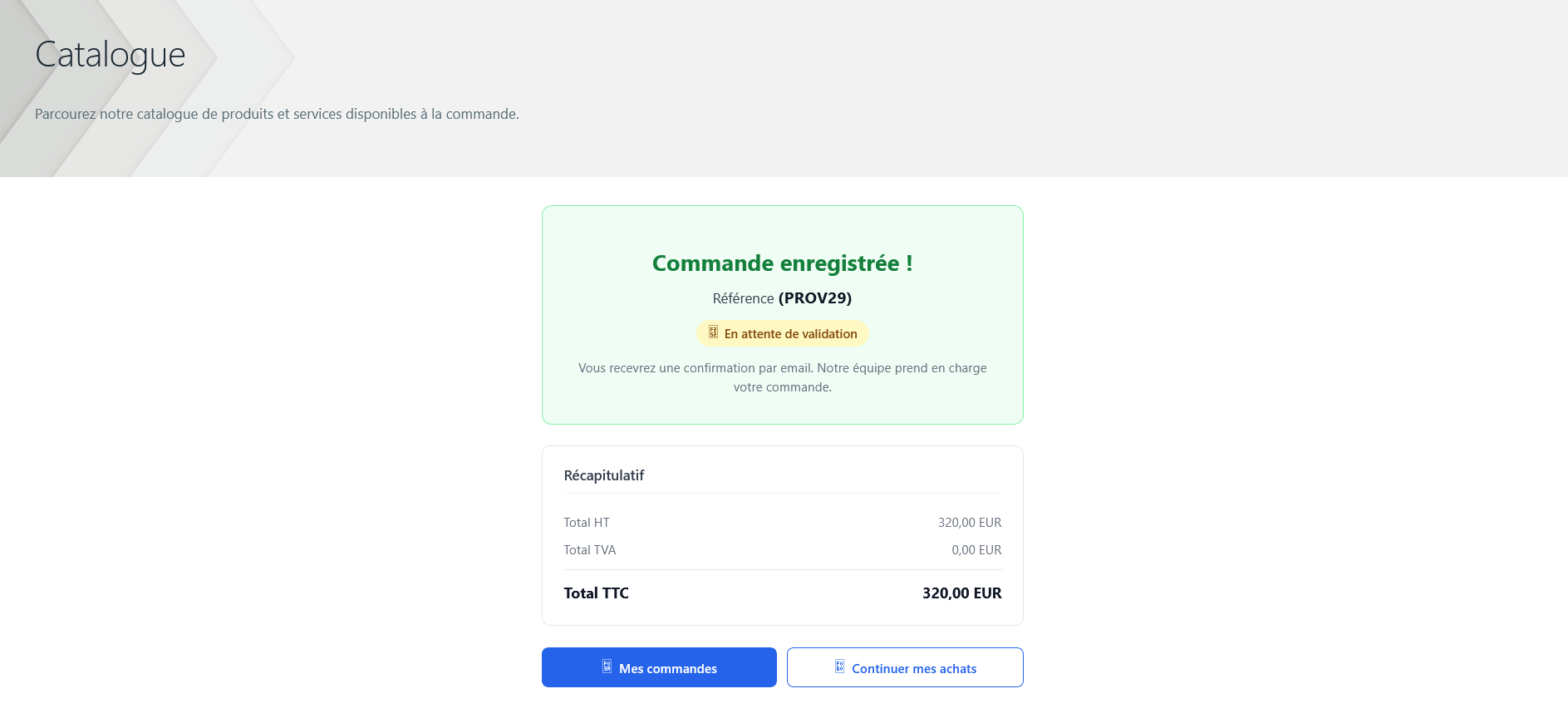Screen dimensions: 1568x723
Task: Select the 0,00 EUR TVA amount
Action: (976, 550)
